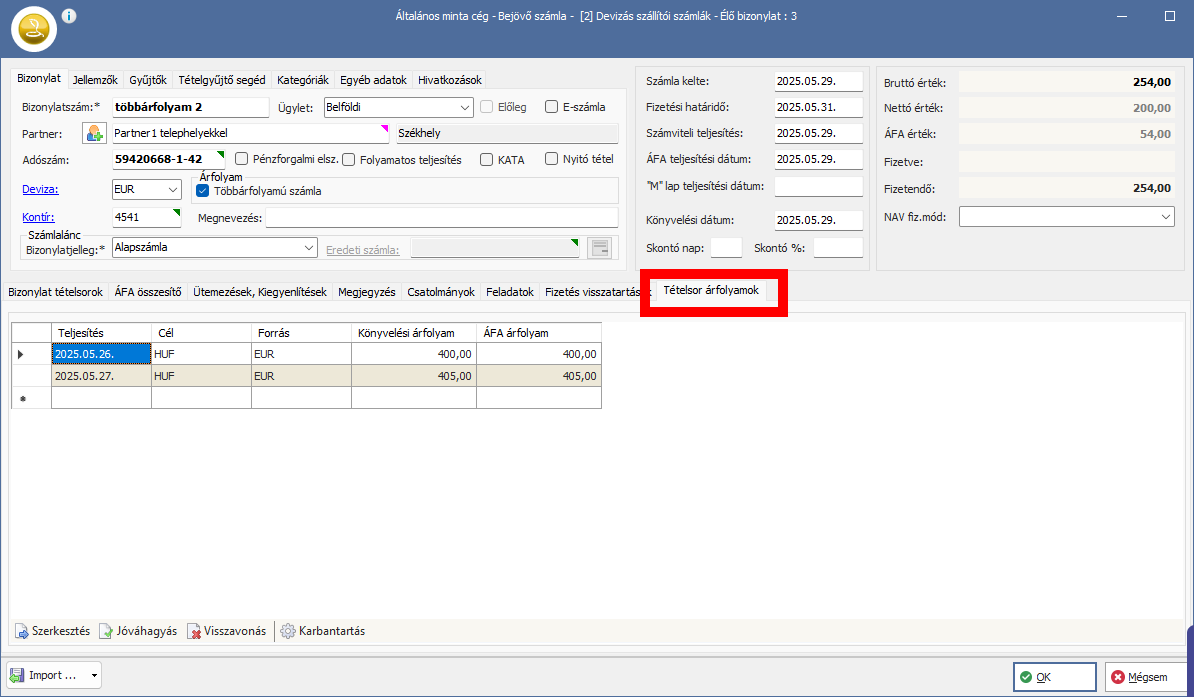The image size is (1194, 697).
Task: Click the Visszavonás revoke icon
Action: point(194,631)
